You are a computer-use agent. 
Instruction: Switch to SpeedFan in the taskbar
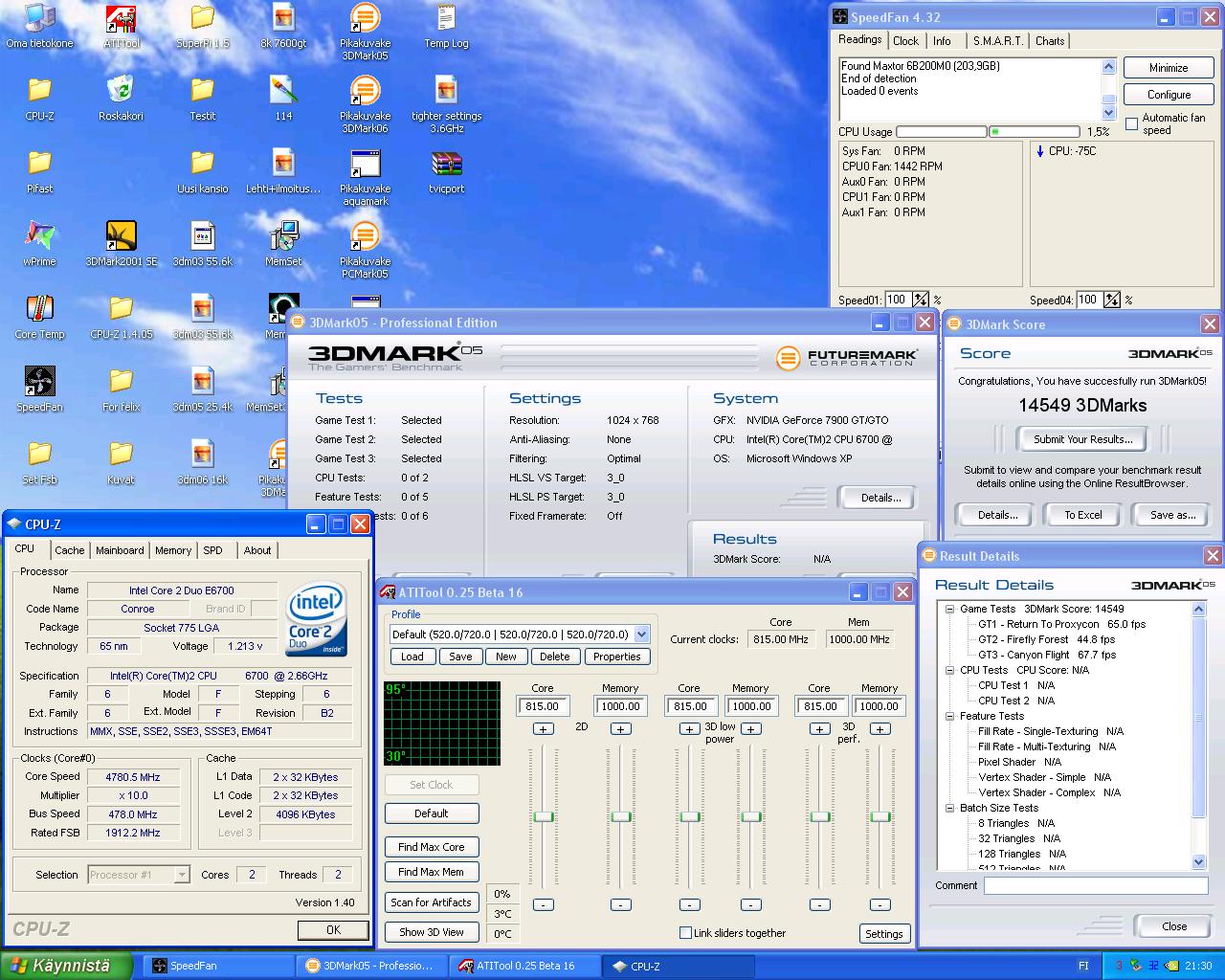219,966
